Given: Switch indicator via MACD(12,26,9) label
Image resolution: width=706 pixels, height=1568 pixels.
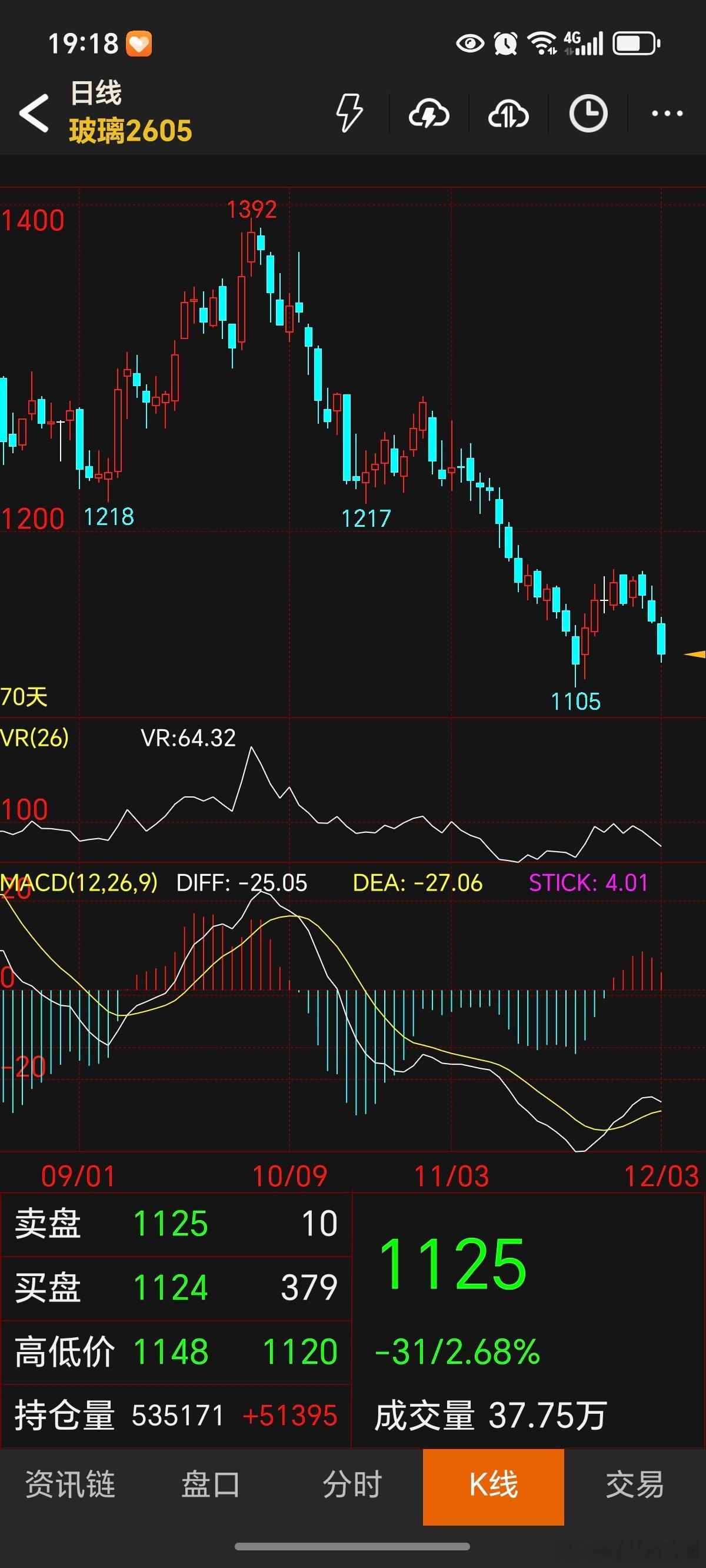Looking at the screenshot, I should coord(79,882).
